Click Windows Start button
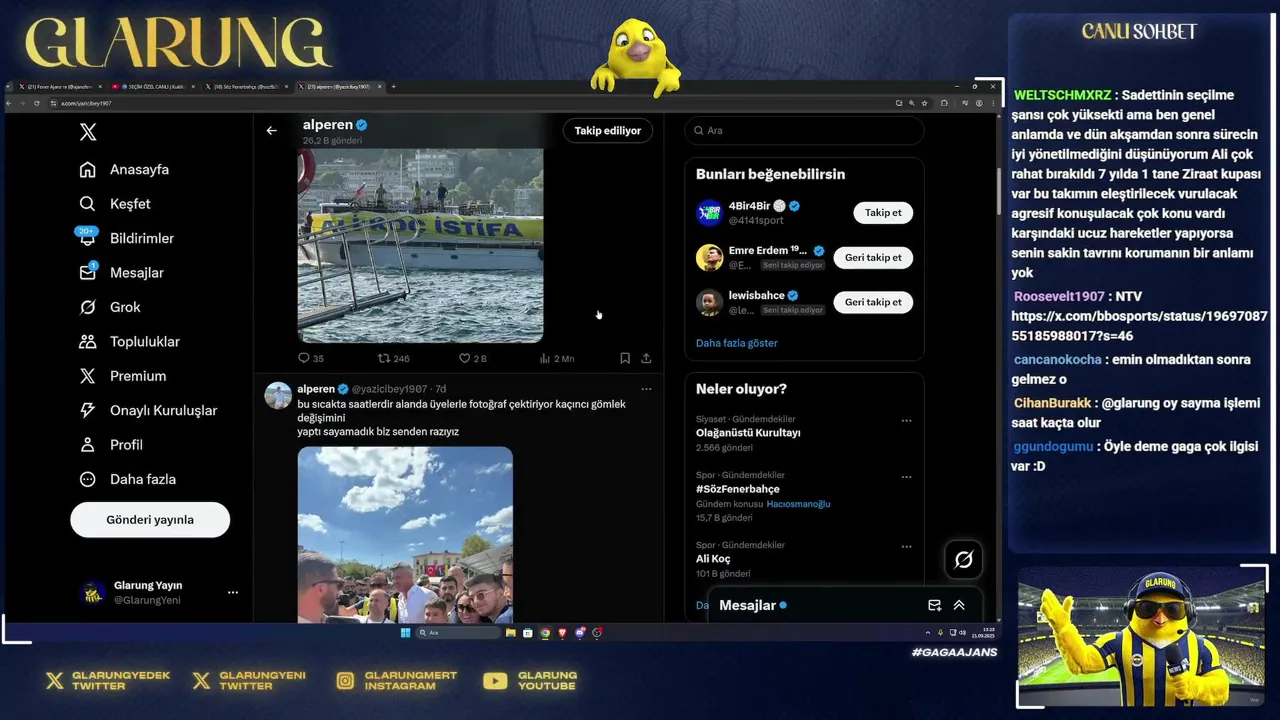This screenshot has height=720, width=1280. 405,633
